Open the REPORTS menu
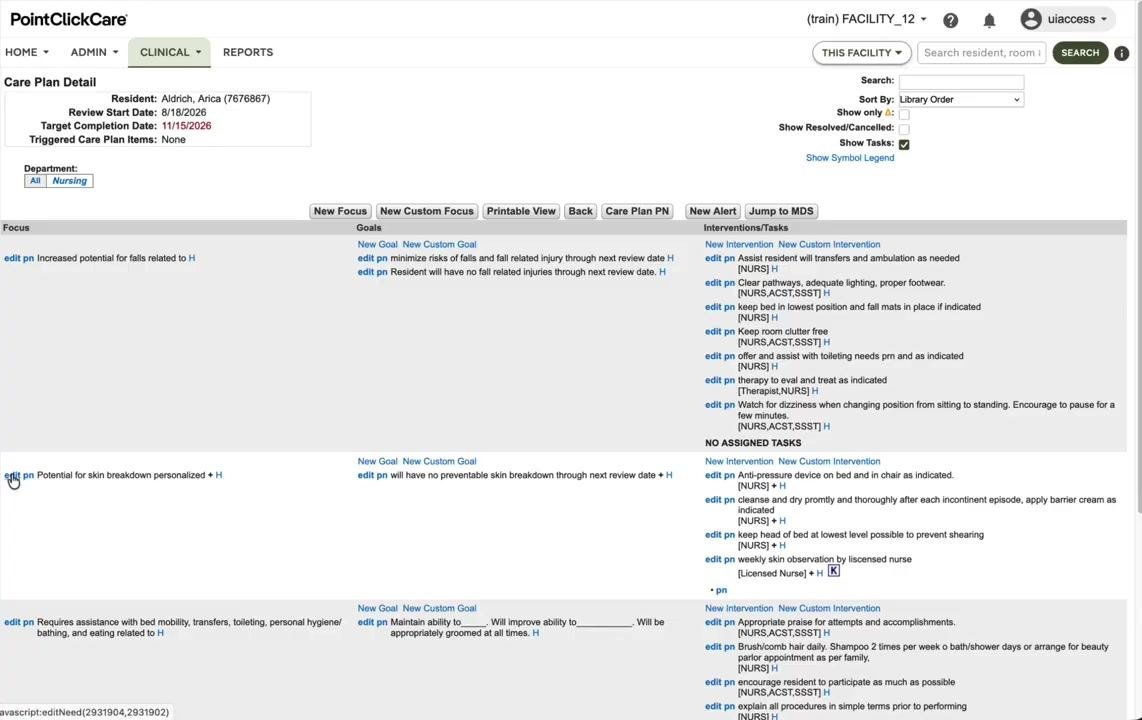Screen dimensions: 1142x720 (248, 52)
